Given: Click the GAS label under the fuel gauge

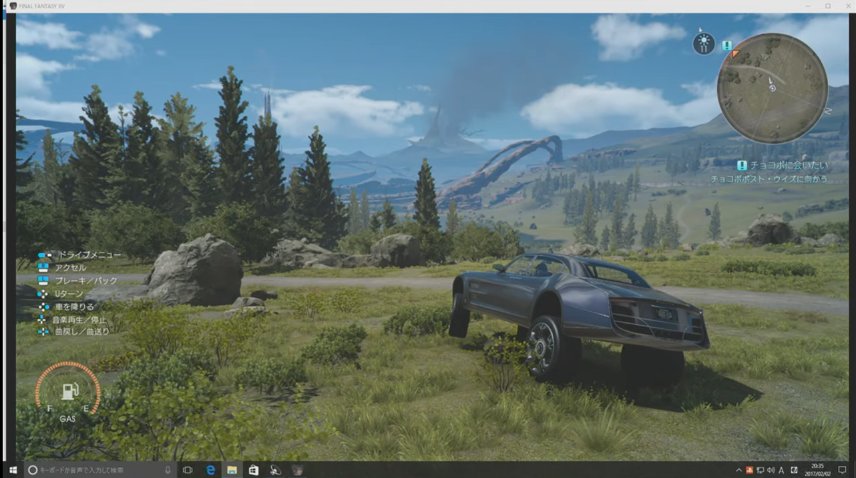Looking at the screenshot, I should [68, 419].
